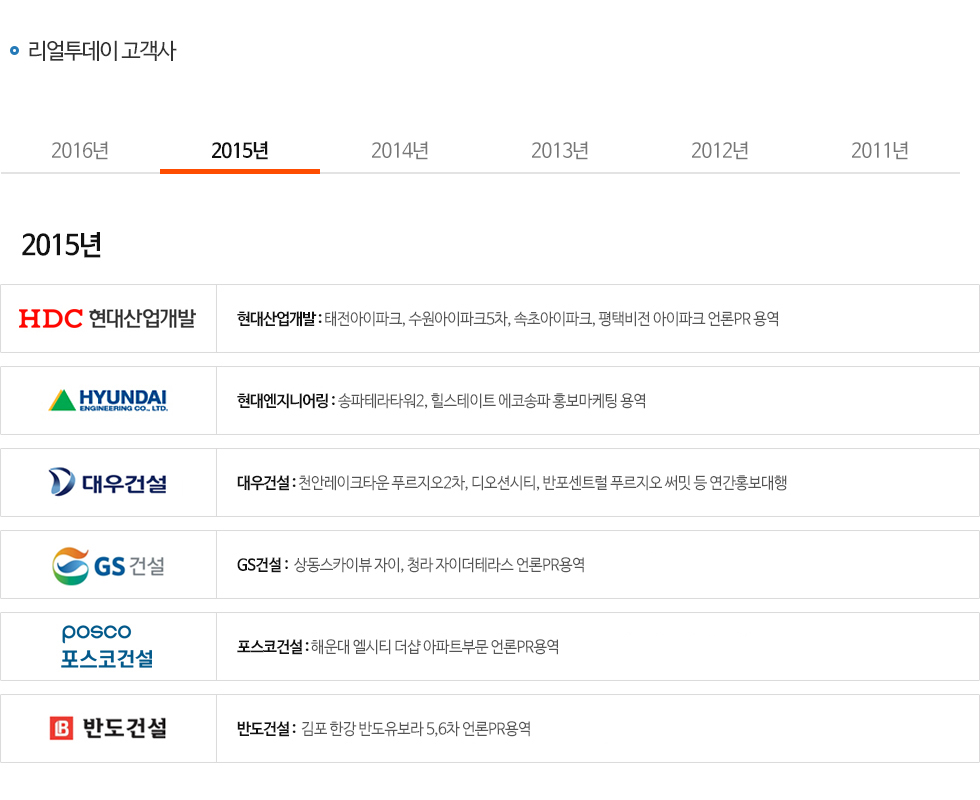Click the Hyundai Engineering logo

click(108, 400)
